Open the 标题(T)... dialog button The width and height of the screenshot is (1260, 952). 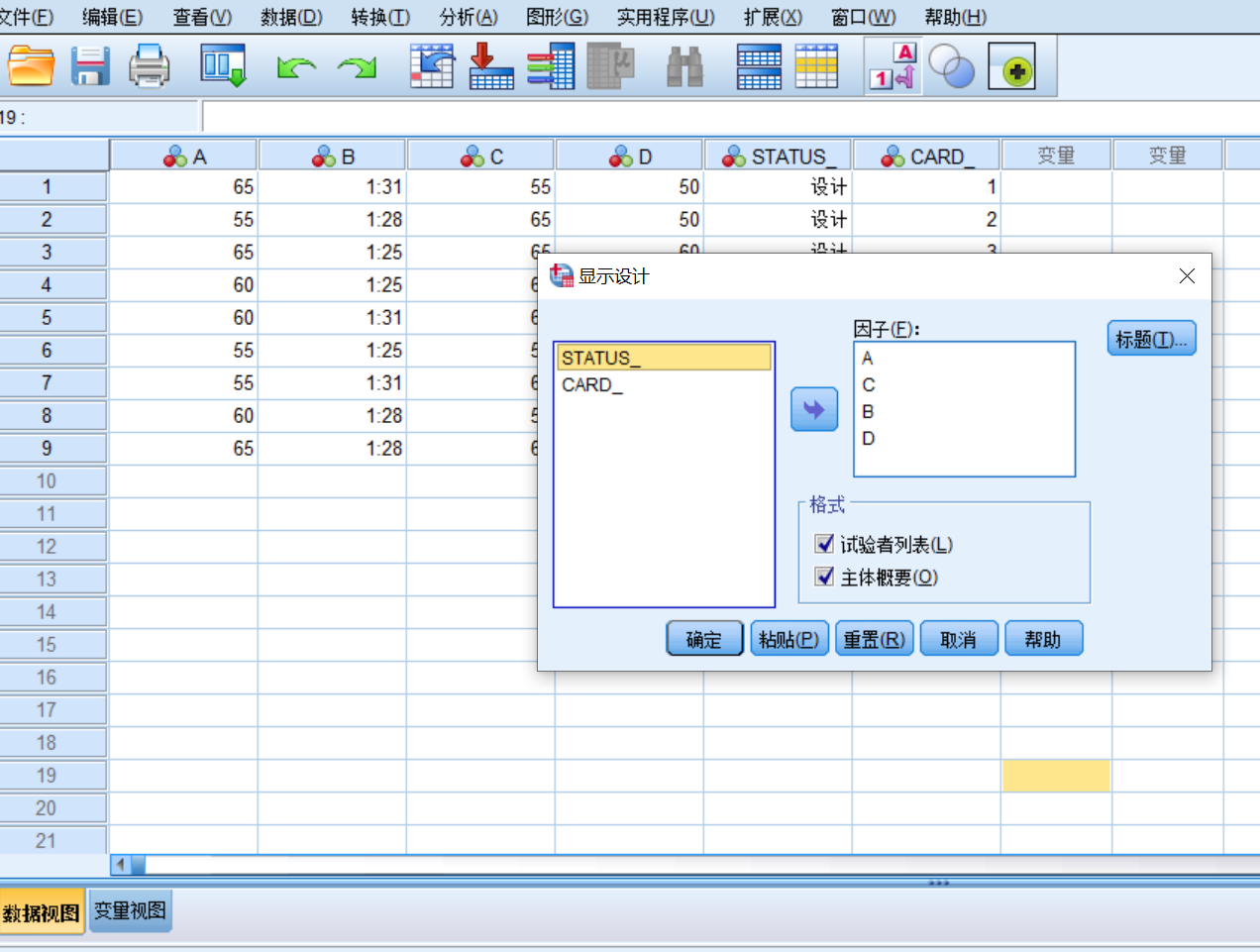point(1151,339)
